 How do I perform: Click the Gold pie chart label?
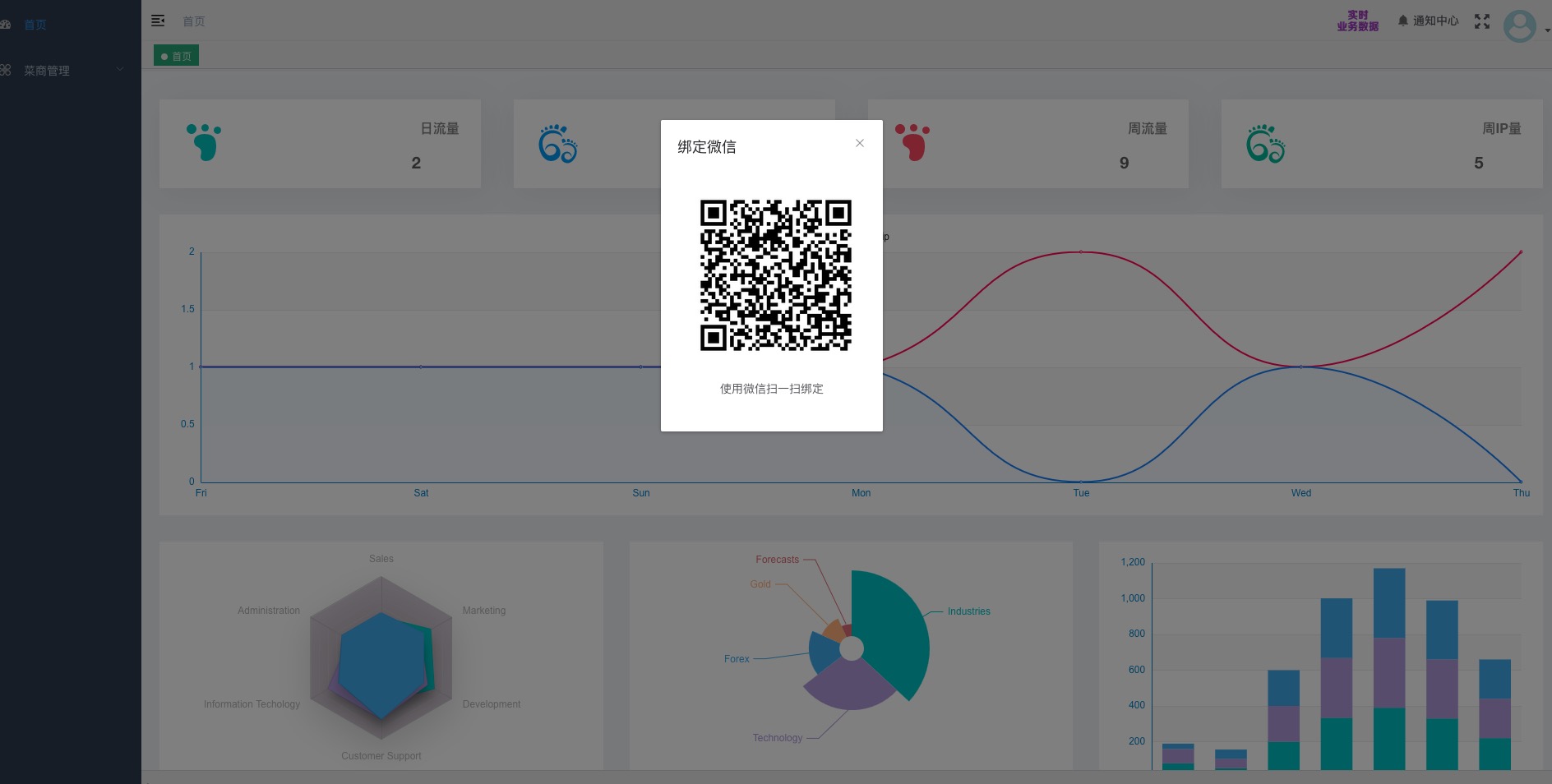pos(760,584)
